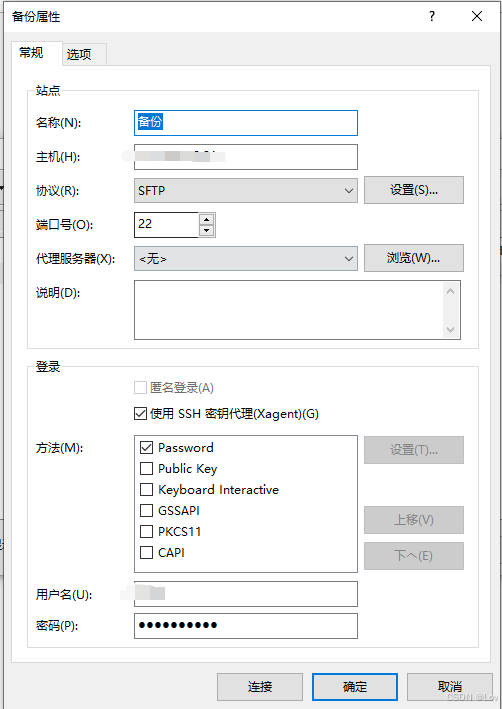Image resolution: width=502 pixels, height=709 pixels.
Task: Decrease port number with down arrow
Action: (x=207, y=230)
